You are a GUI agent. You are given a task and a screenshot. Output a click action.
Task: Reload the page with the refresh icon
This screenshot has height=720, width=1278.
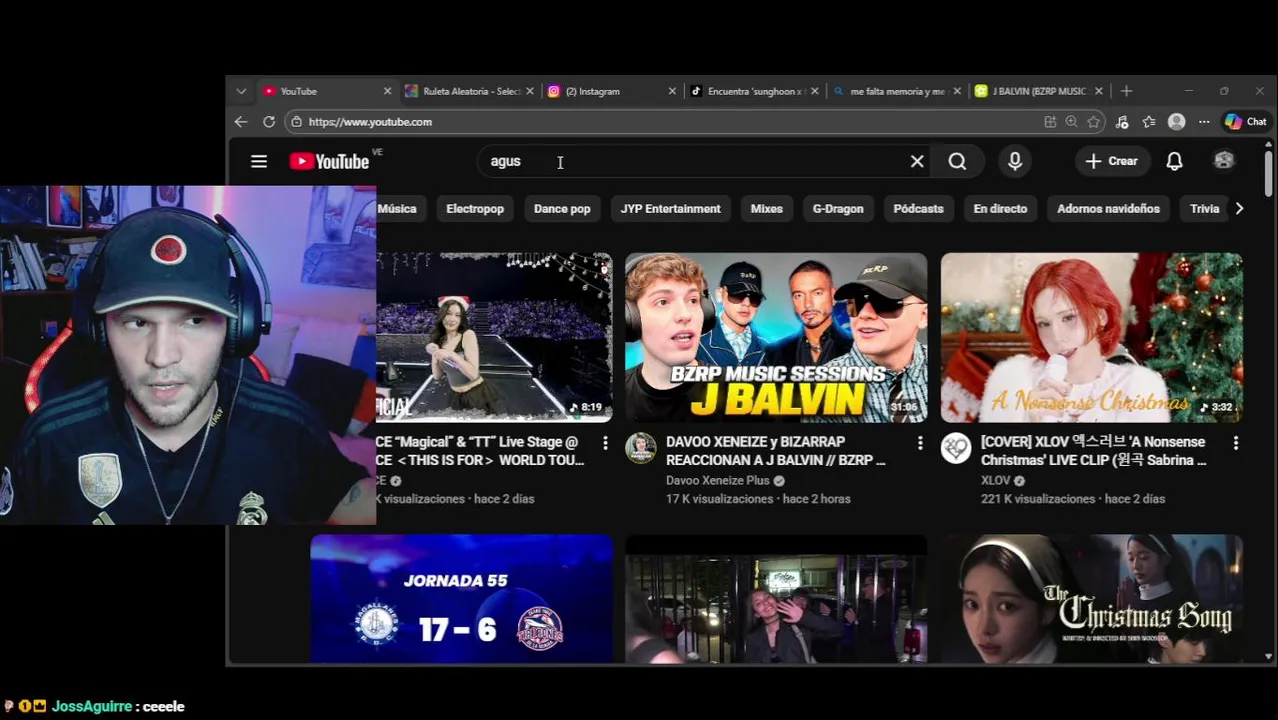pos(269,122)
